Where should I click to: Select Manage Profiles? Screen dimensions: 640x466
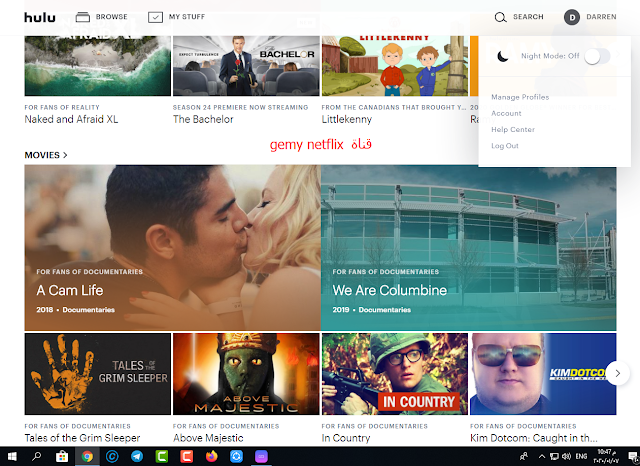[520, 97]
